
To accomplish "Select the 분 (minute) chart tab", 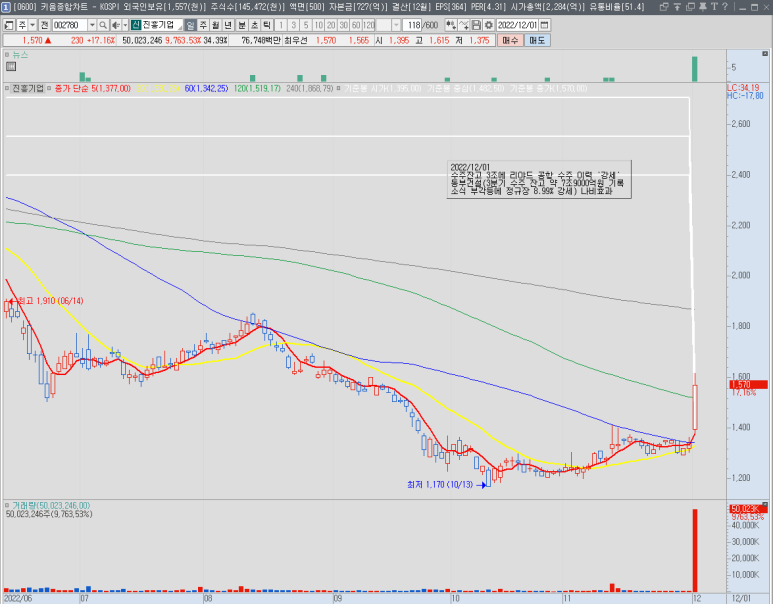I will click(x=242, y=24).
